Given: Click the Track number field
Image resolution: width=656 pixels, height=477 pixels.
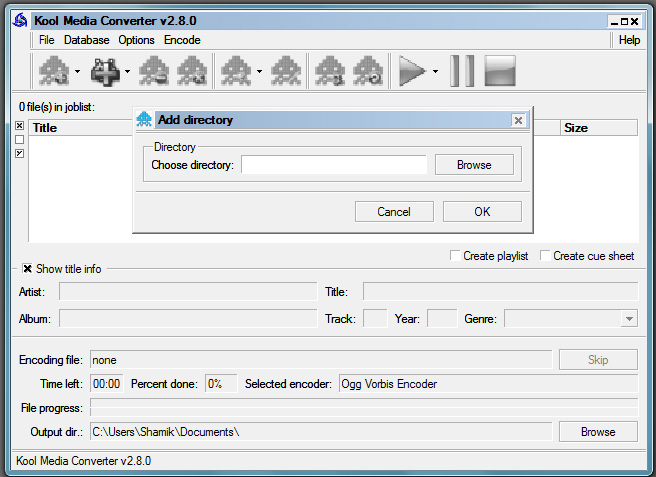Looking at the screenshot, I should (x=375, y=319).
